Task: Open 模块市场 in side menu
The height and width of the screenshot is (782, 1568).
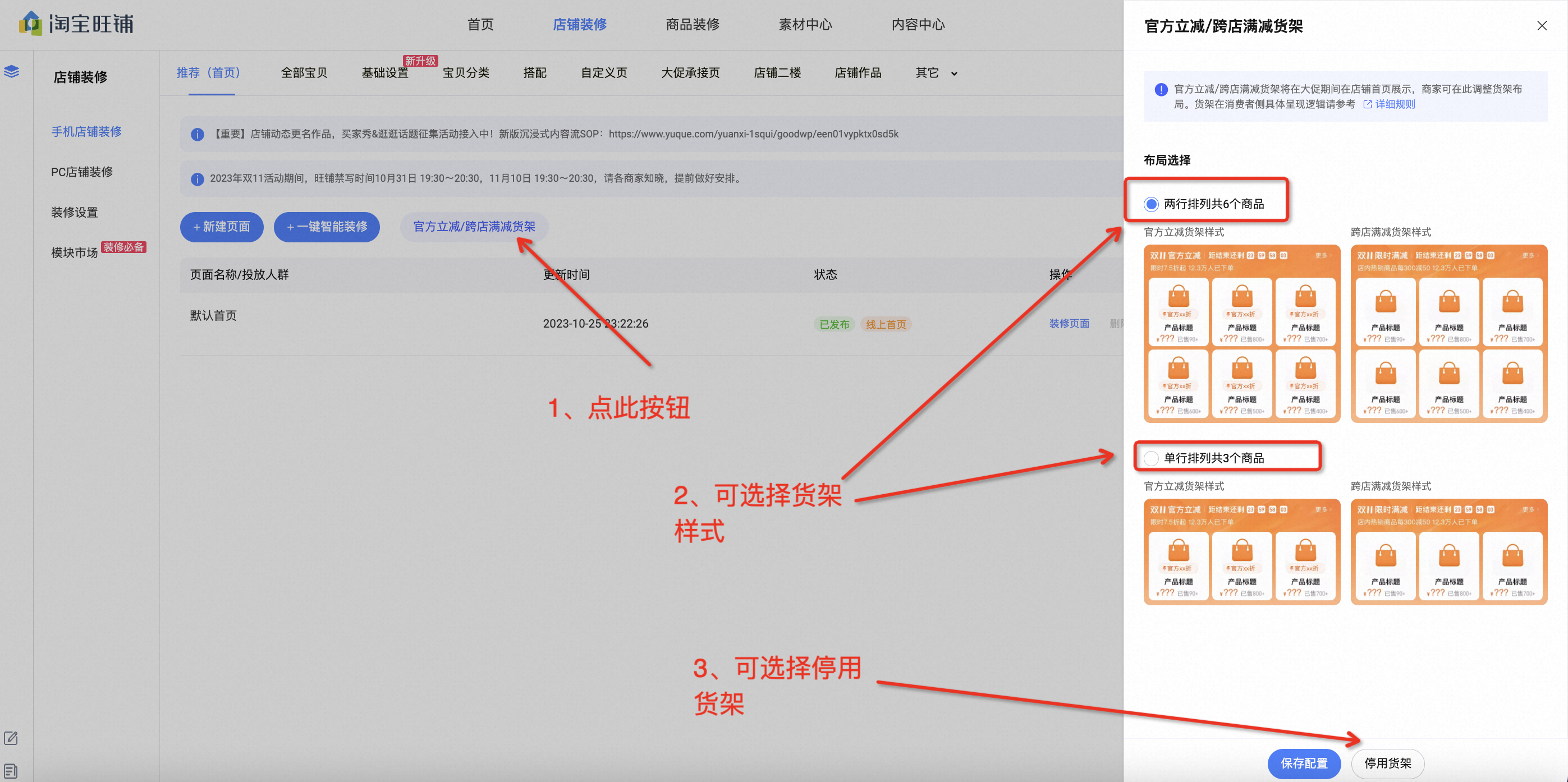Action: [x=74, y=252]
